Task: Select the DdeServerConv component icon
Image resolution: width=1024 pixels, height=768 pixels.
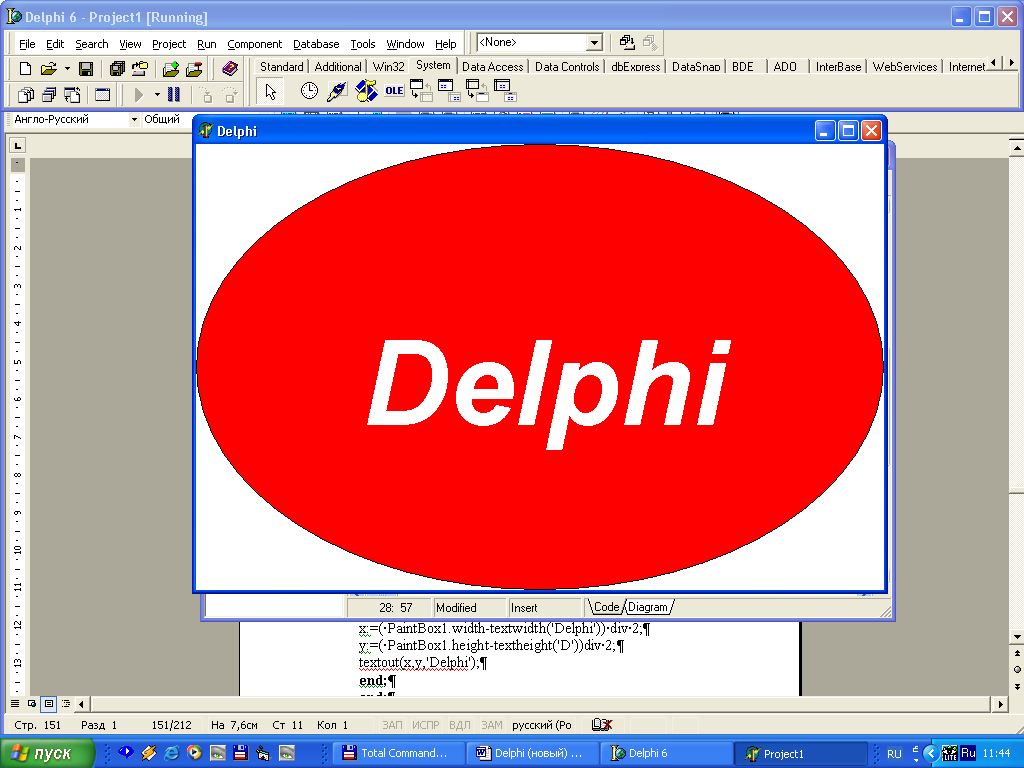Action: pyautogui.click(x=477, y=91)
